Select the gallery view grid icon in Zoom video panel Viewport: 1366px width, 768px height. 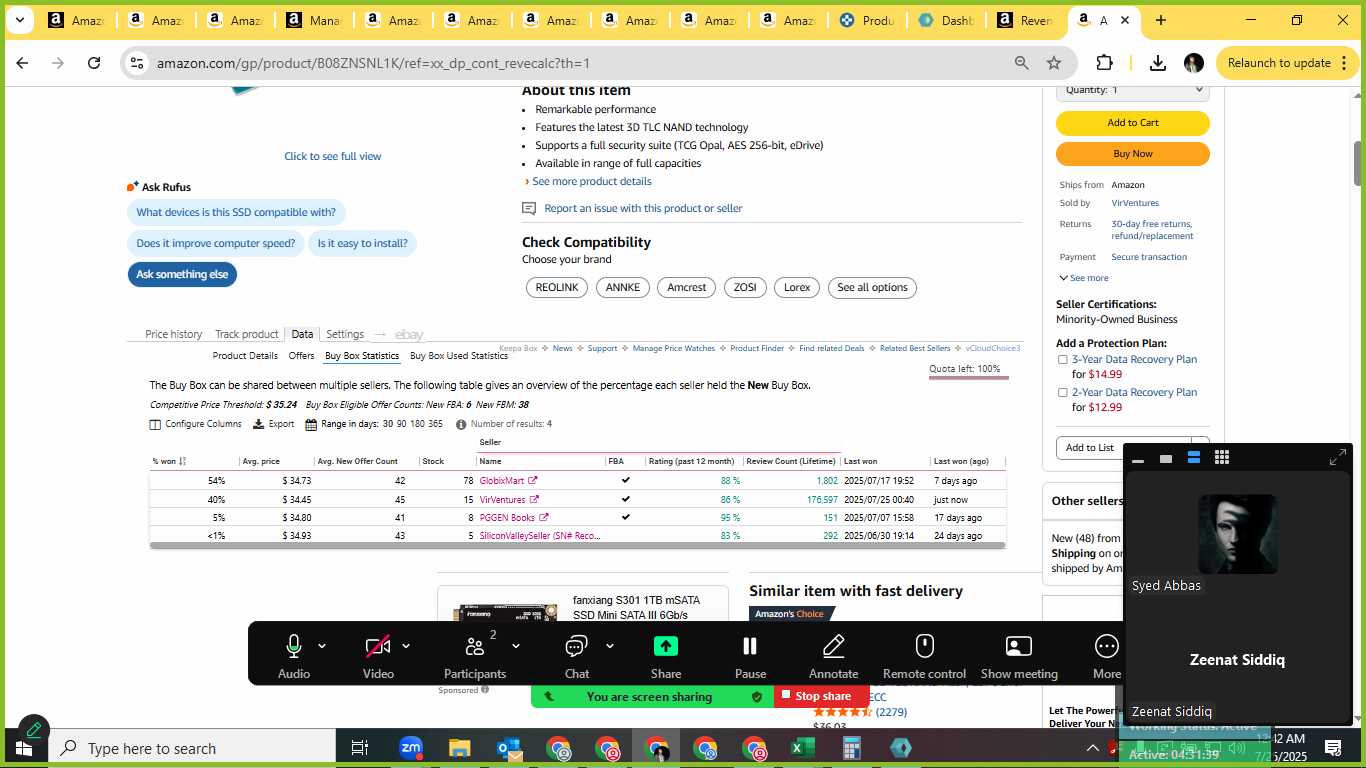point(1222,458)
